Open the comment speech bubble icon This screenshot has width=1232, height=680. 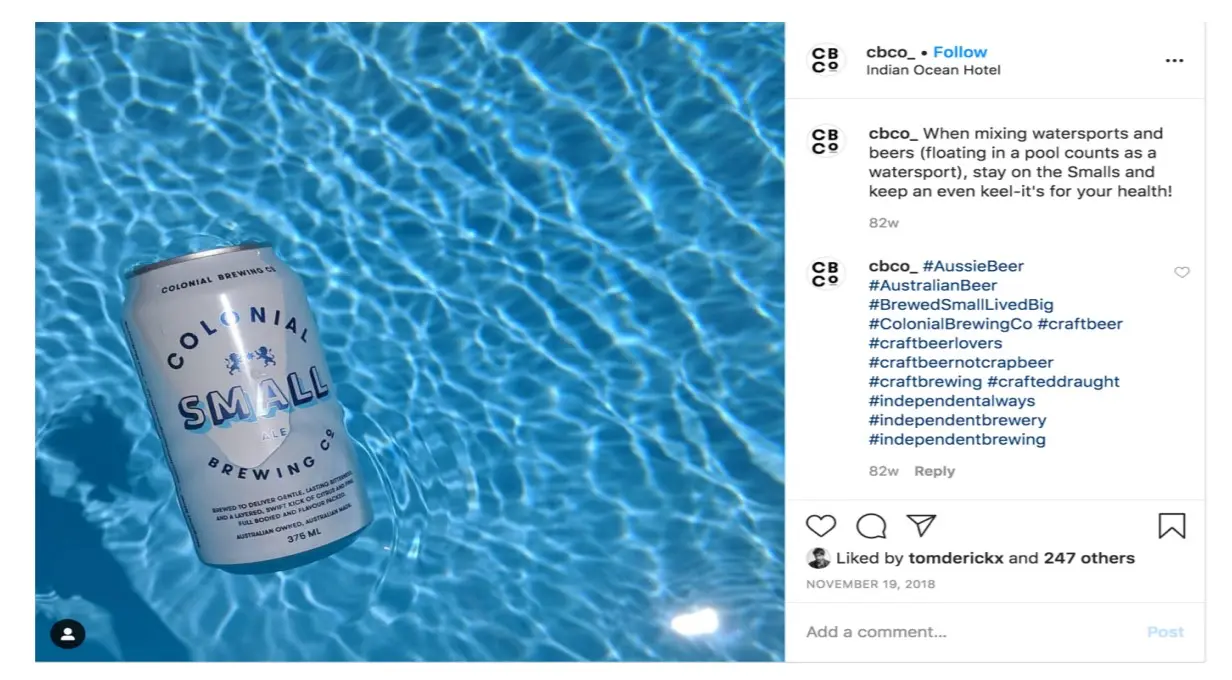click(x=871, y=526)
